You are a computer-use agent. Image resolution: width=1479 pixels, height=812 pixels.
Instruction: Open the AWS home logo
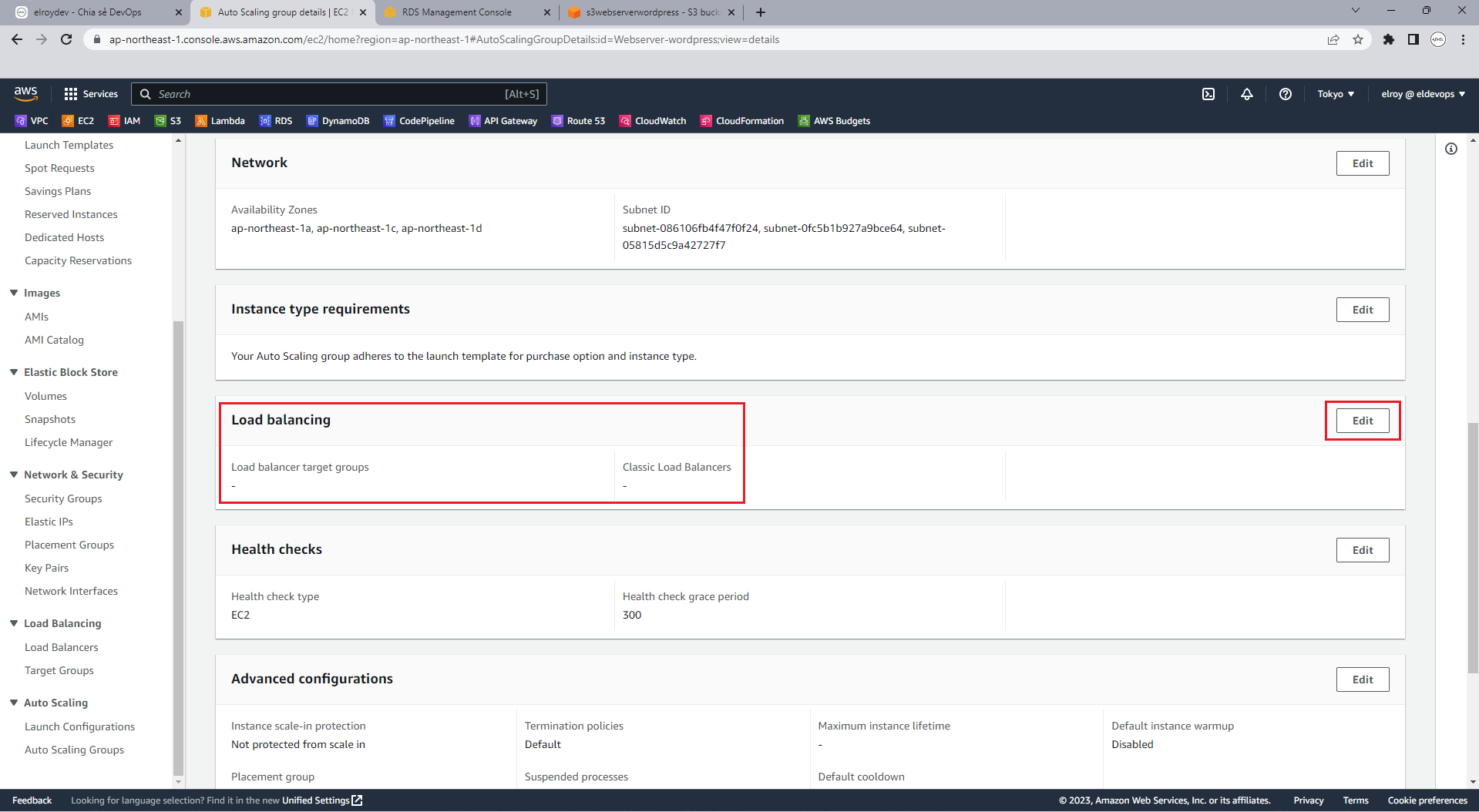point(25,93)
